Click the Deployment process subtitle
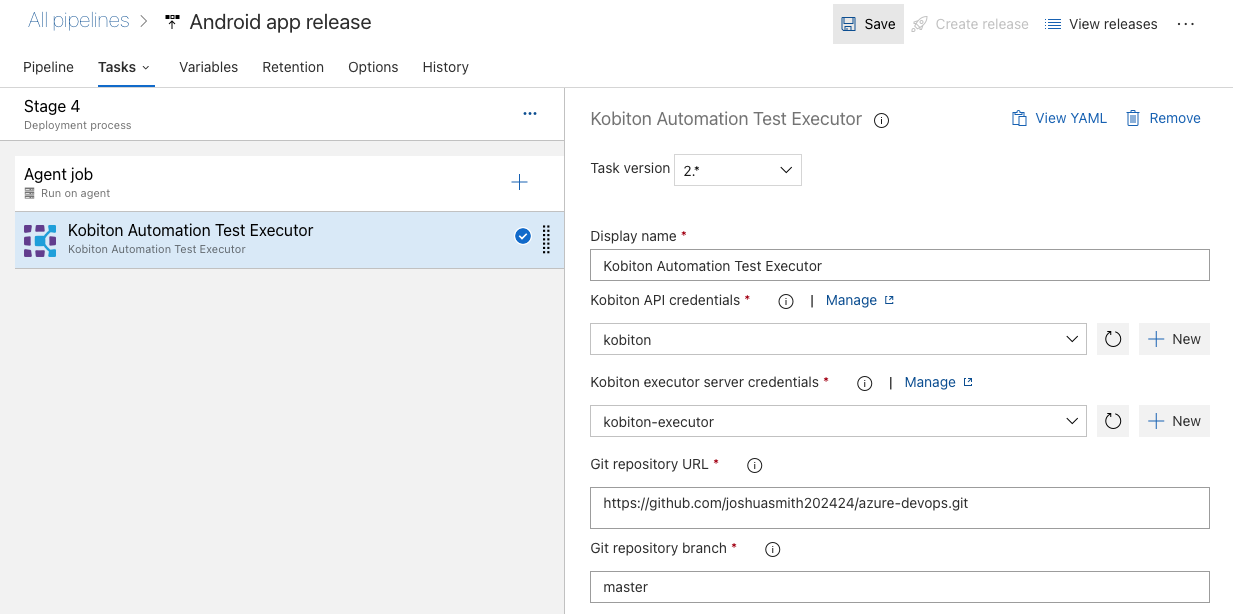1233x614 pixels. click(x=78, y=125)
